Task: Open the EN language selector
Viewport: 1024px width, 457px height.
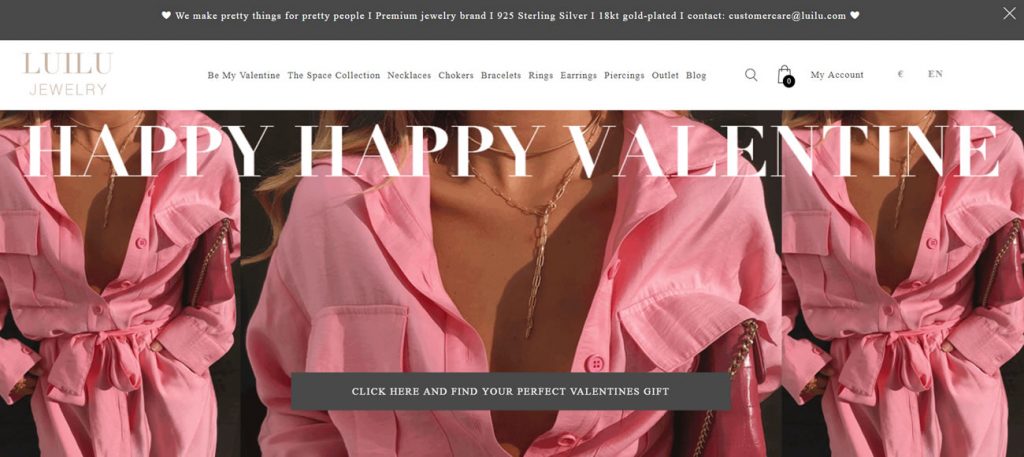Action: tap(935, 74)
